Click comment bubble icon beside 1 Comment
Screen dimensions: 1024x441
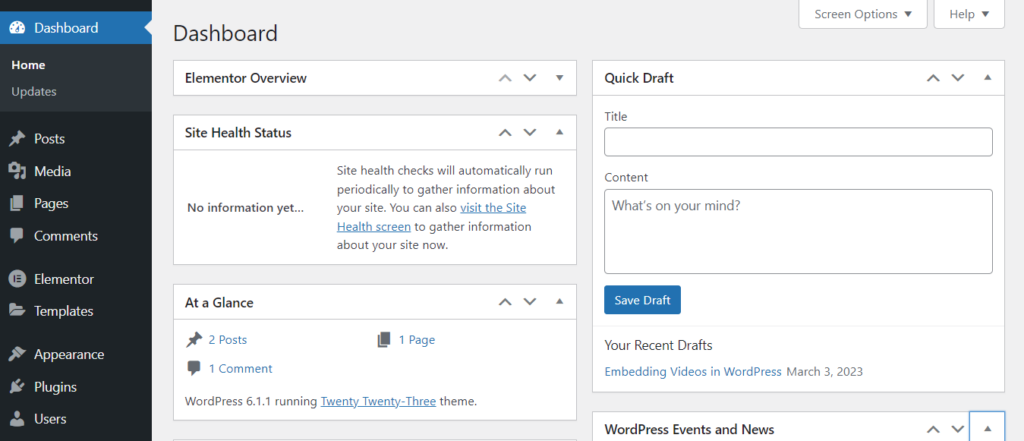pos(194,368)
